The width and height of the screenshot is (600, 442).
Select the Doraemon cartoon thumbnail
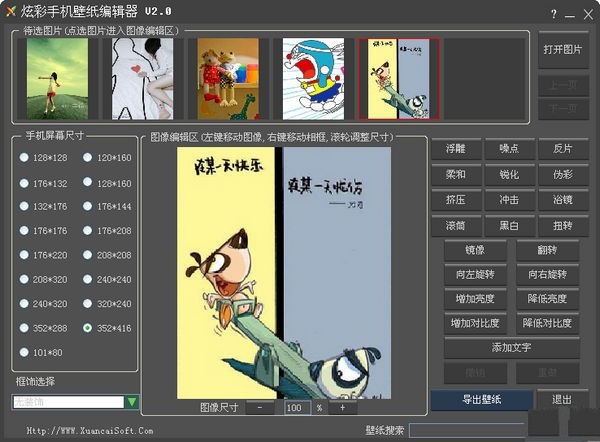(313, 78)
